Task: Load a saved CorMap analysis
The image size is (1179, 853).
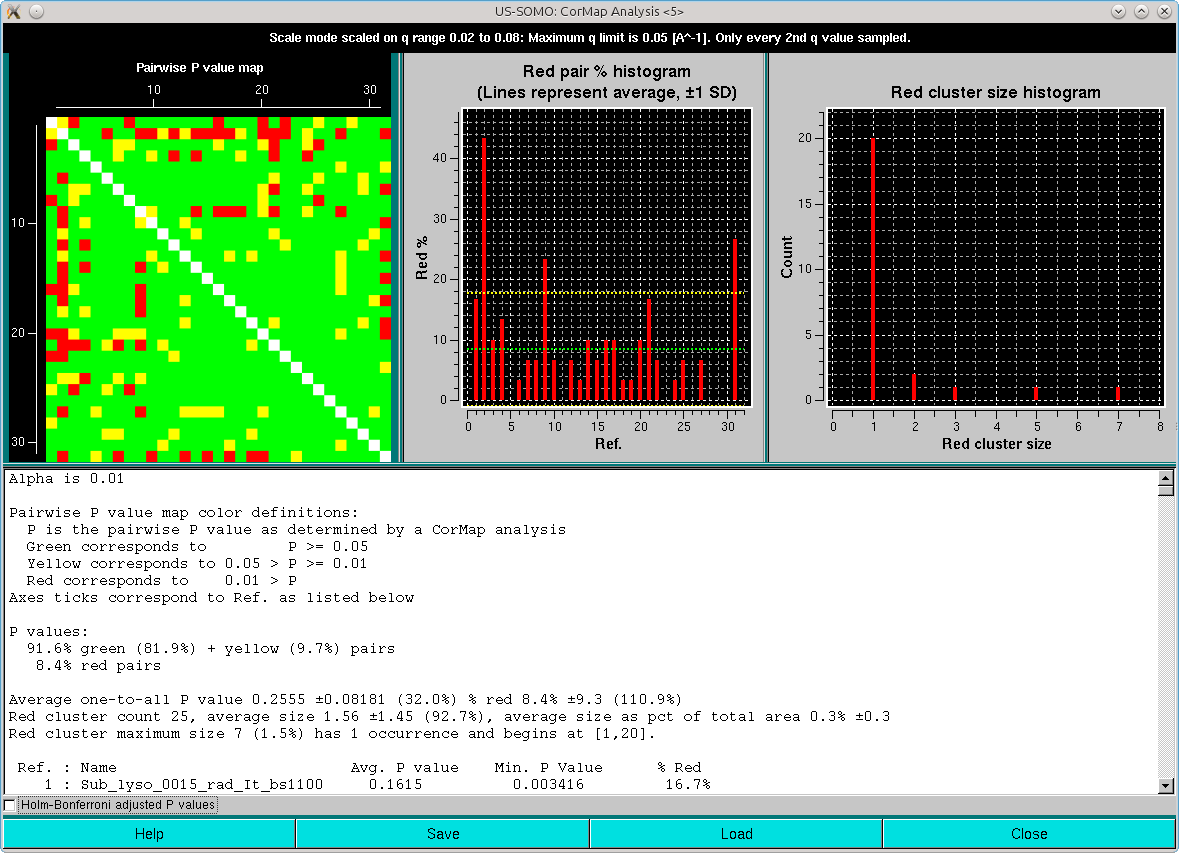Action: (736, 833)
